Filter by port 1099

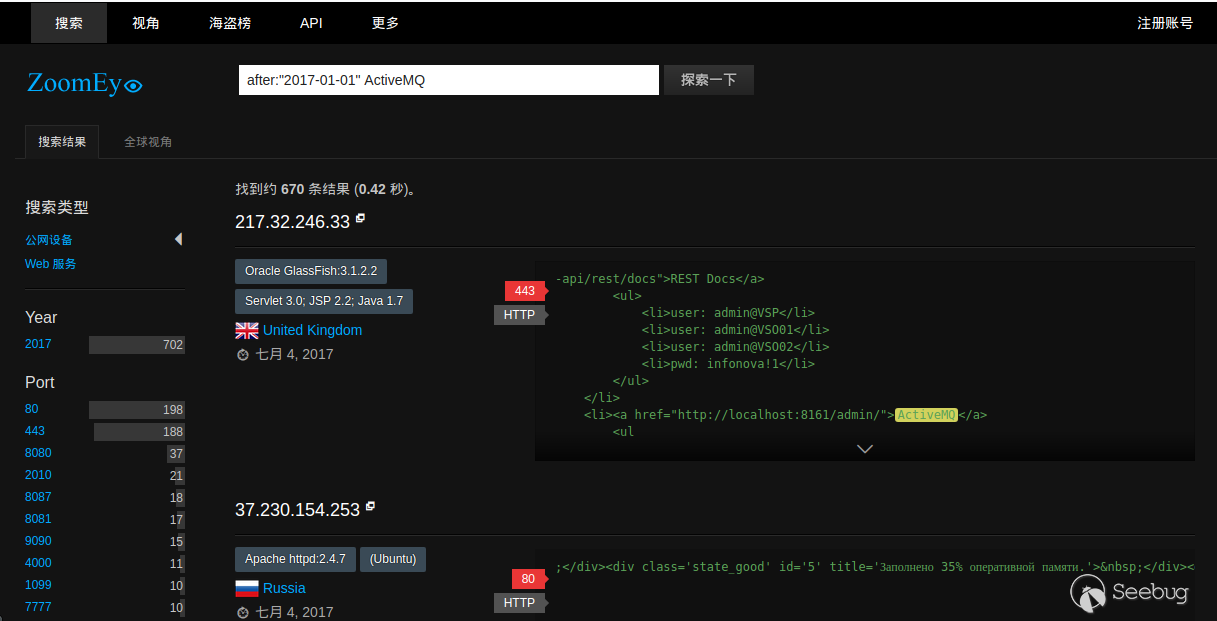[x=38, y=585]
